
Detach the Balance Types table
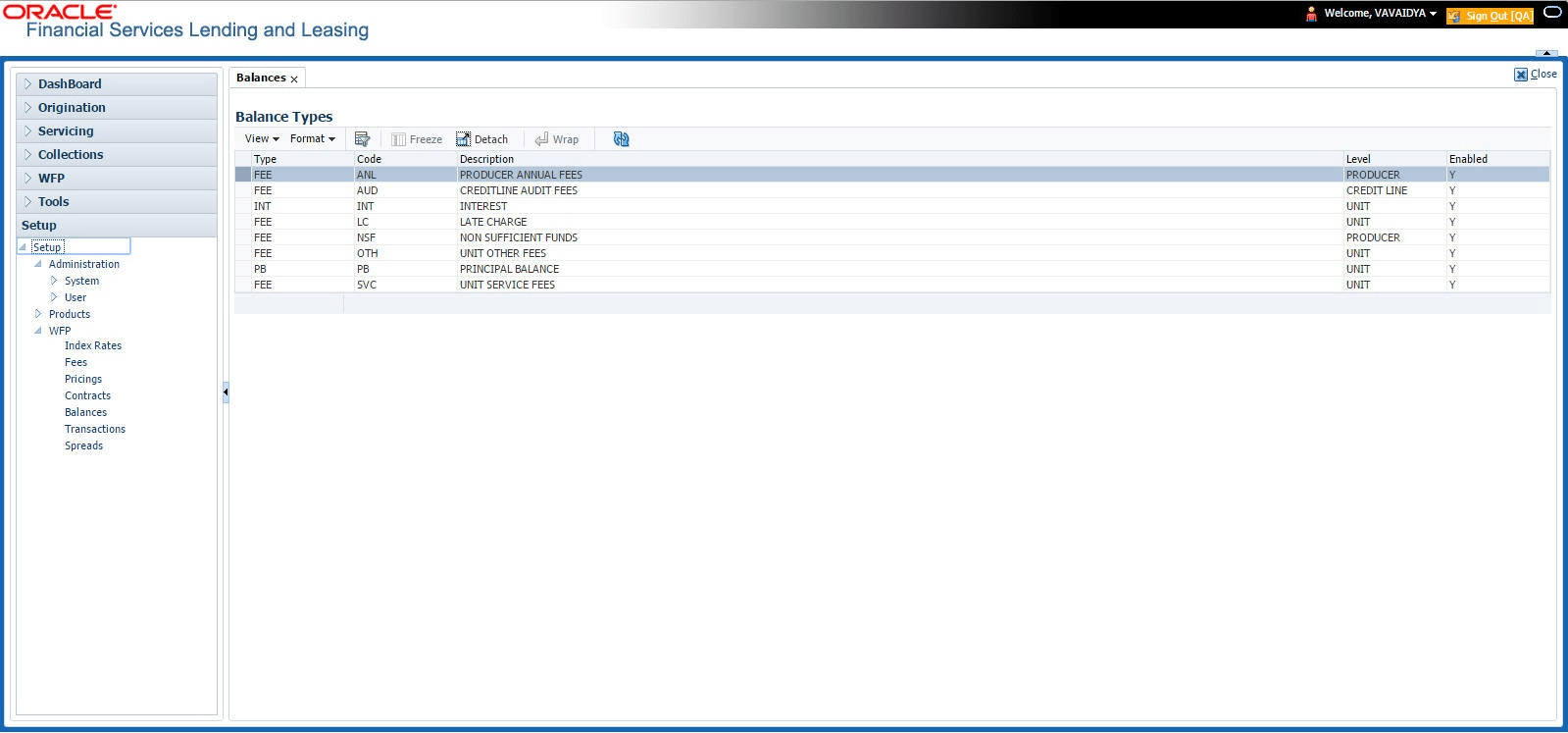[x=481, y=139]
